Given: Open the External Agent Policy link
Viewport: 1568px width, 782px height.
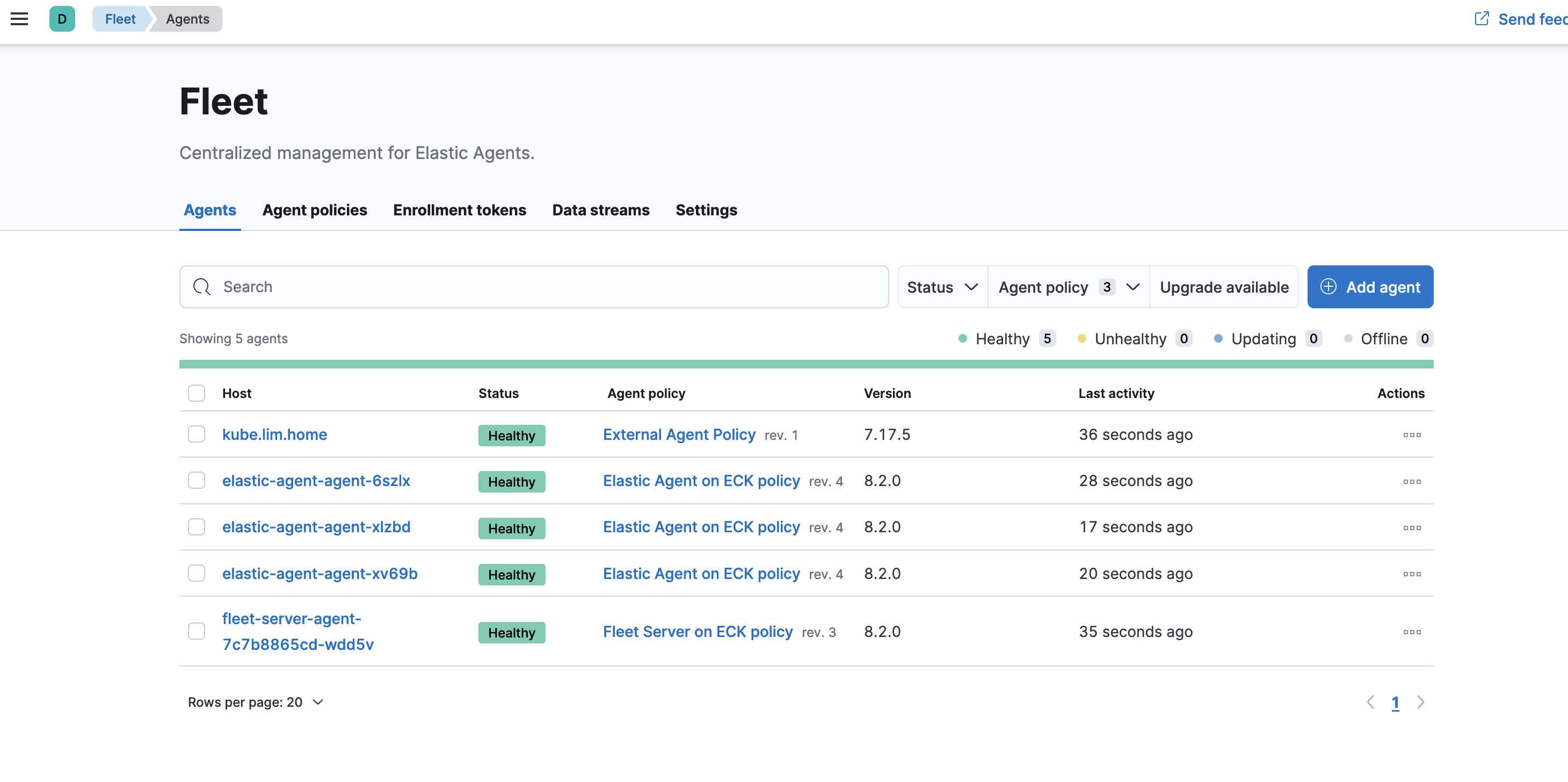Looking at the screenshot, I should click(x=679, y=435).
